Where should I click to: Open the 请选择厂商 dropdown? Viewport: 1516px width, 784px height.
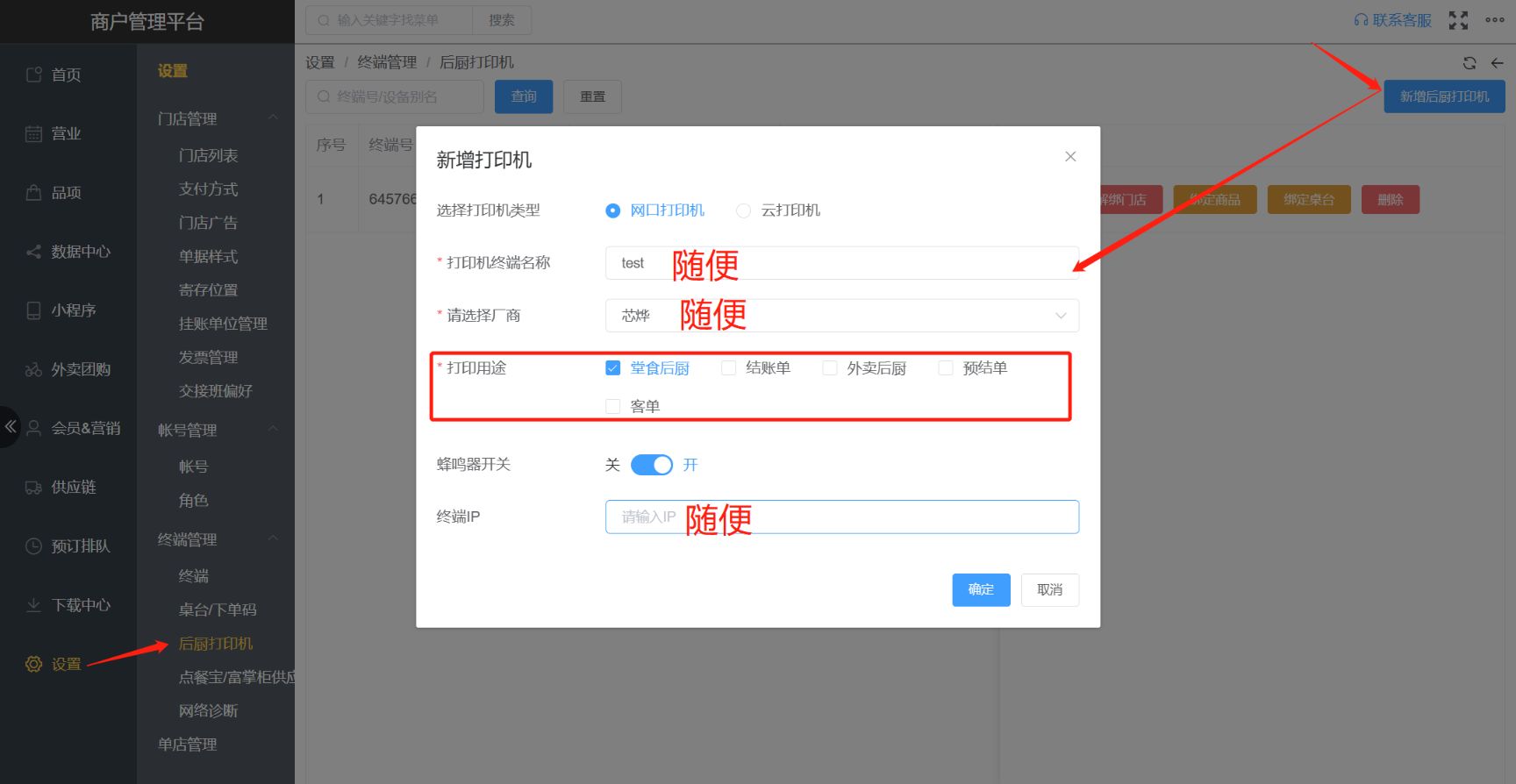pos(840,316)
